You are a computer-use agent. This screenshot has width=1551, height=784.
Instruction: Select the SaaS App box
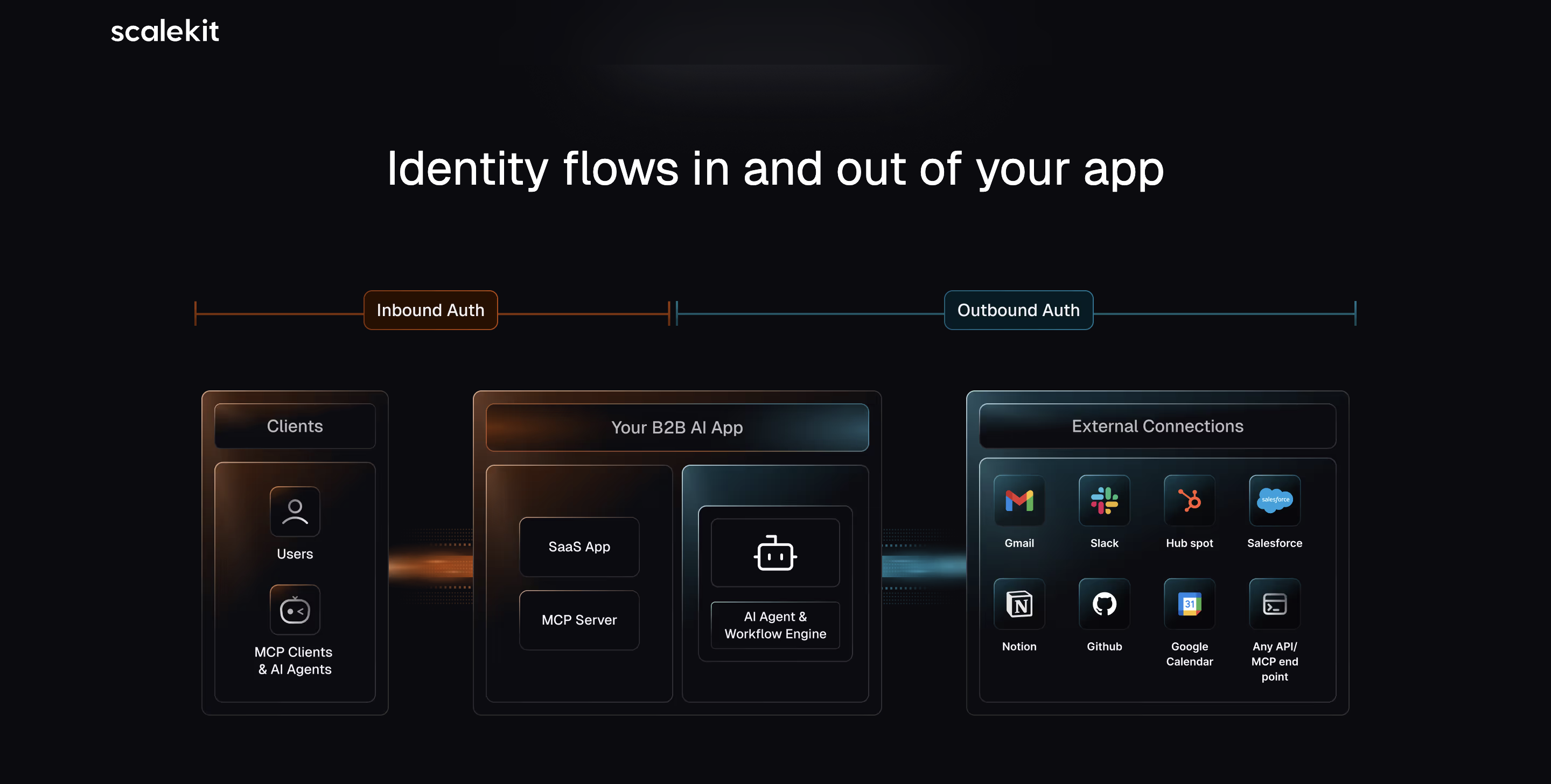tap(578, 547)
